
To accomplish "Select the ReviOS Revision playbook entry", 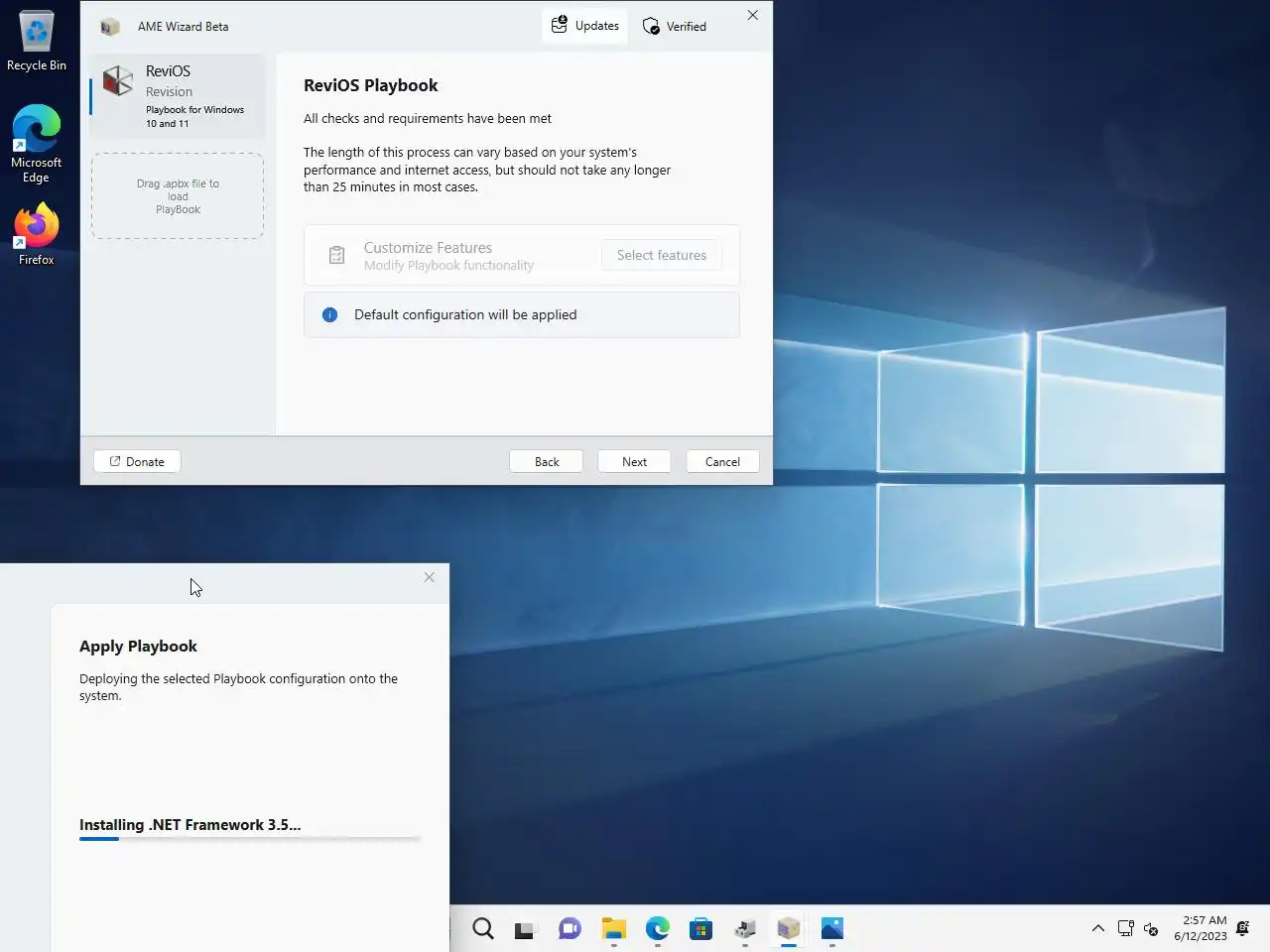I will (x=178, y=96).
